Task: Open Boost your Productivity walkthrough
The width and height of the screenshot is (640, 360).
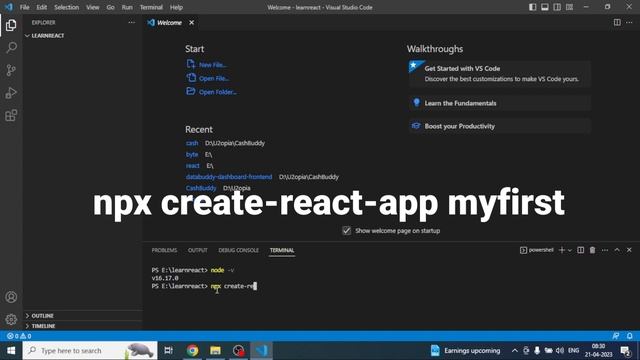Action: [x=499, y=126]
